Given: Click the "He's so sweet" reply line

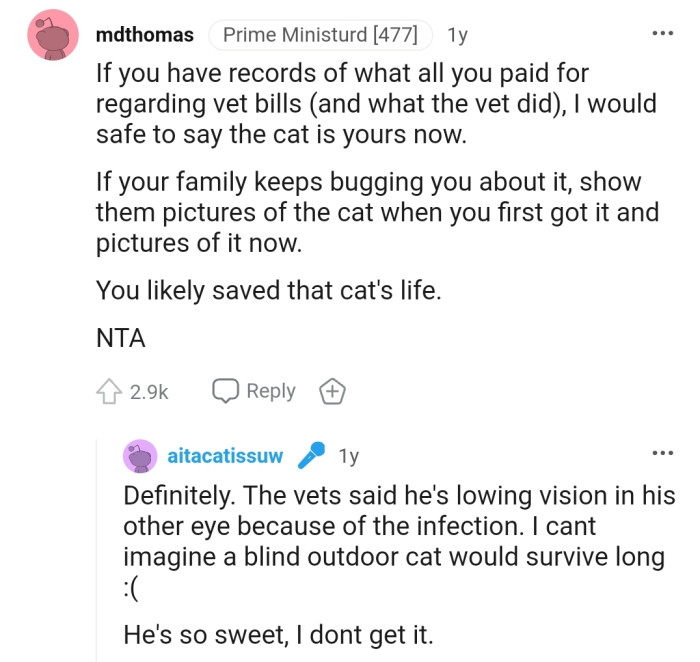Looking at the screenshot, I should [279, 633].
